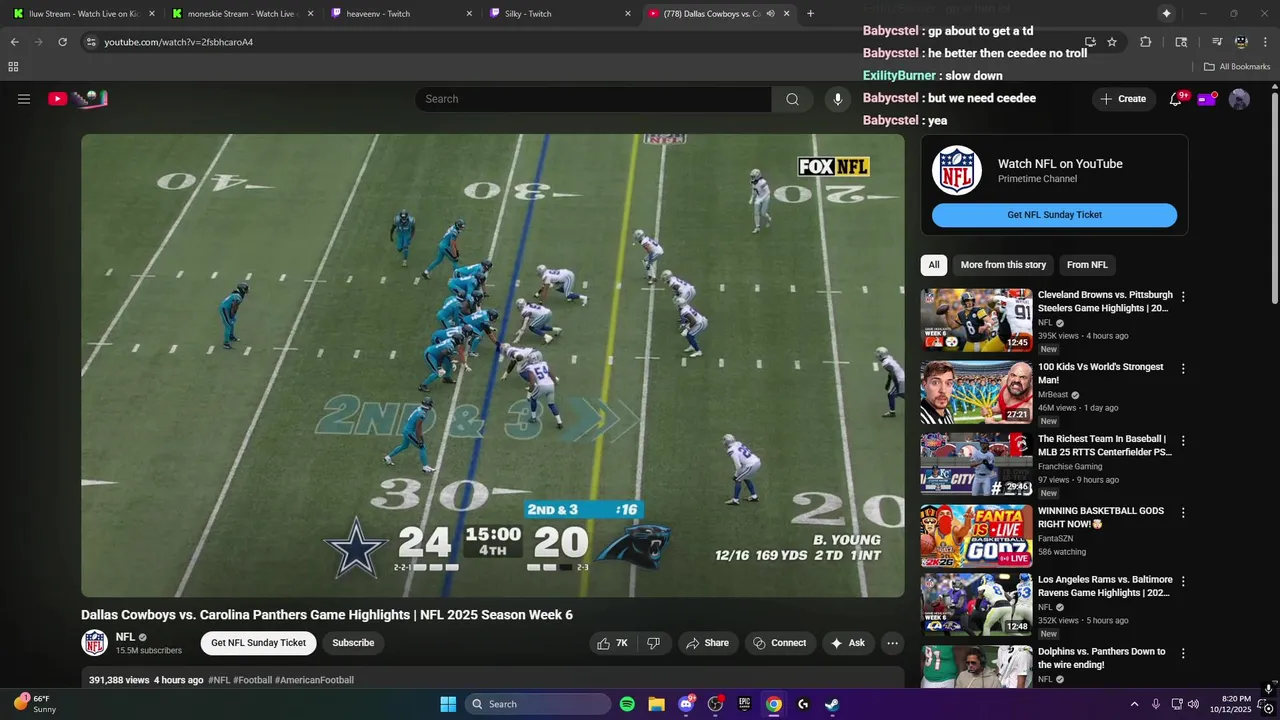
Task: Open options for WINNING BASKETBALL GODS video
Action: [1183, 513]
